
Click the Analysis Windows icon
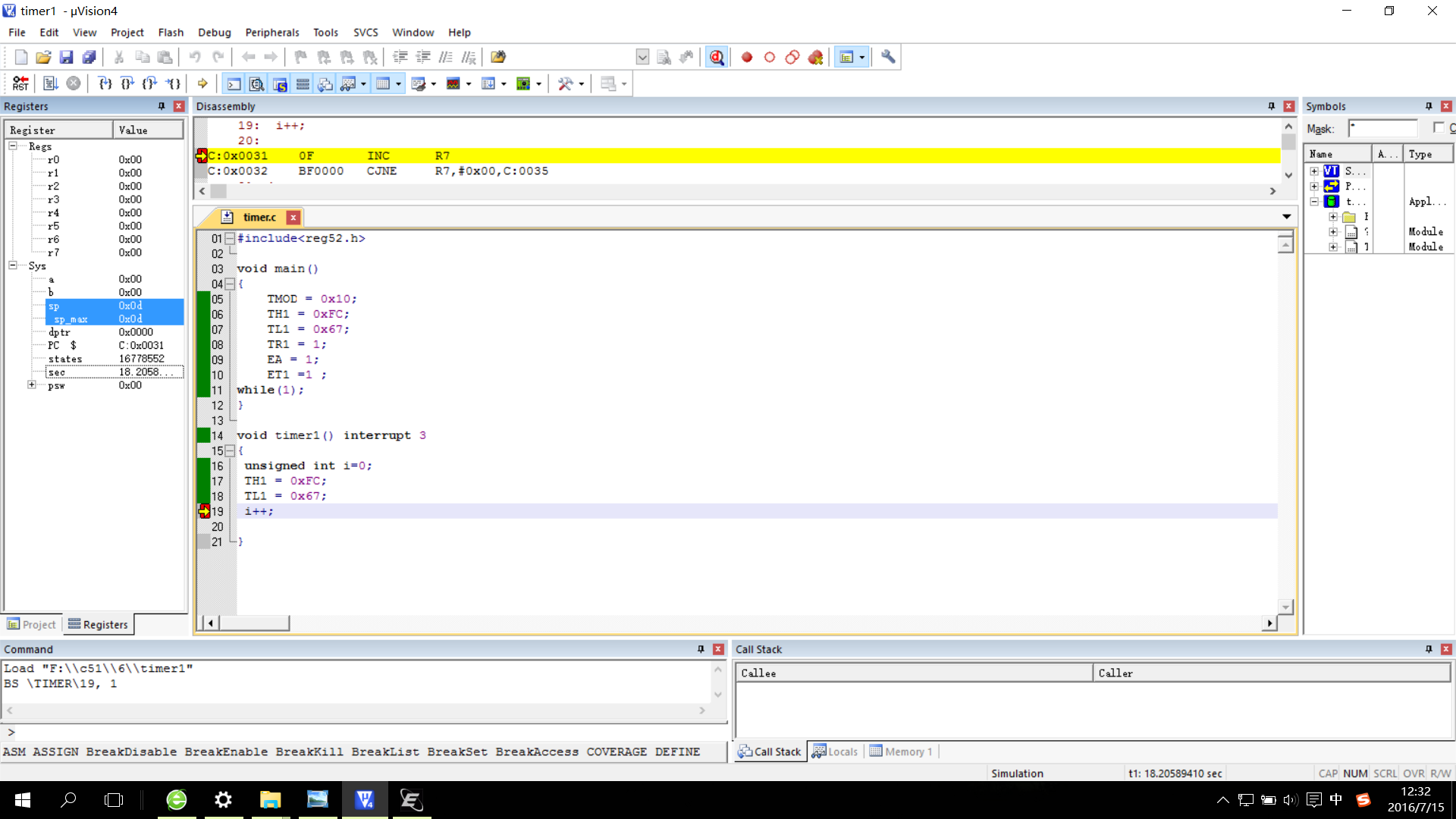[453, 83]
